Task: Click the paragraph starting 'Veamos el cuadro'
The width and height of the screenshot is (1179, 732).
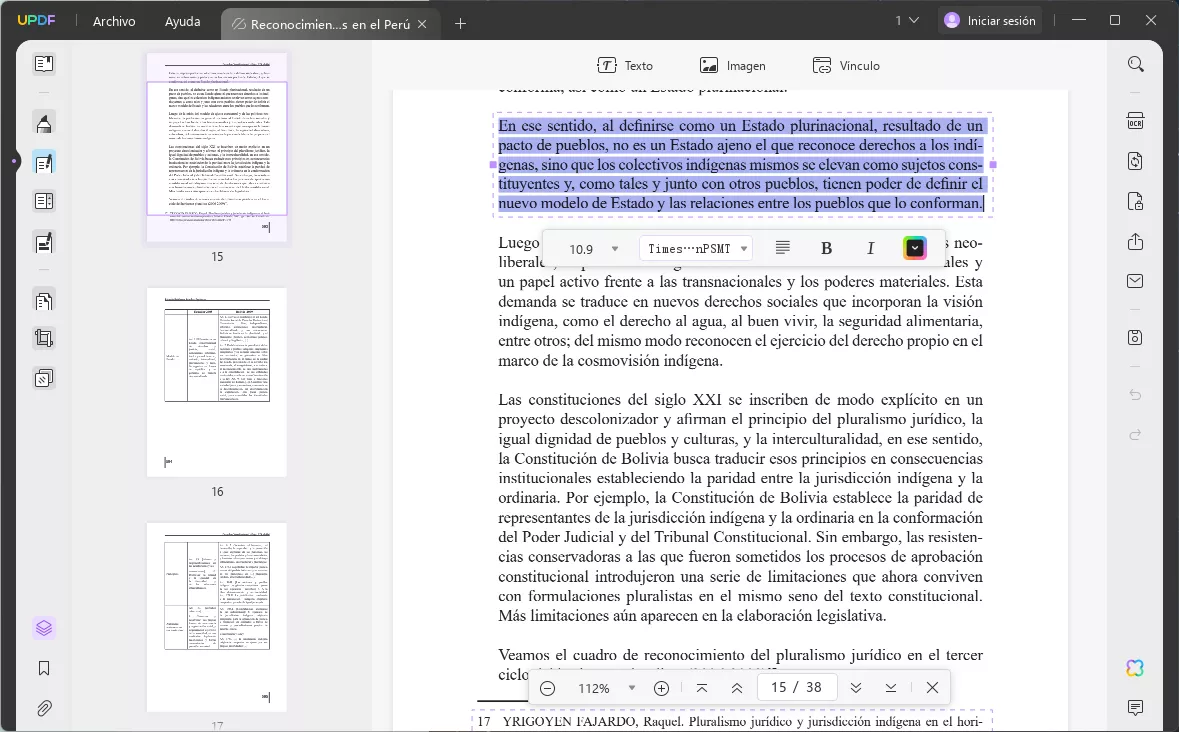Action: [741, 664]
